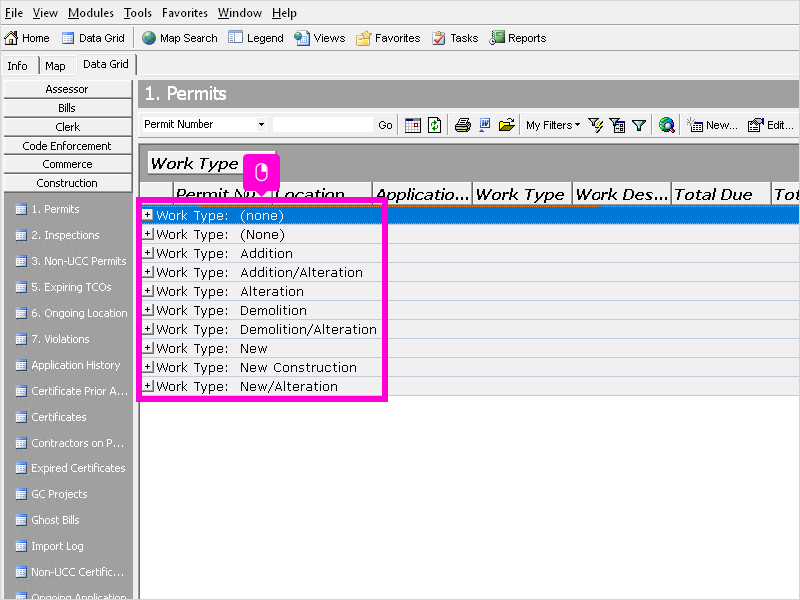Expand the Work Type: Addition/Alteration group
Viewport: 800px width, 600px height.
click(147, 271)
